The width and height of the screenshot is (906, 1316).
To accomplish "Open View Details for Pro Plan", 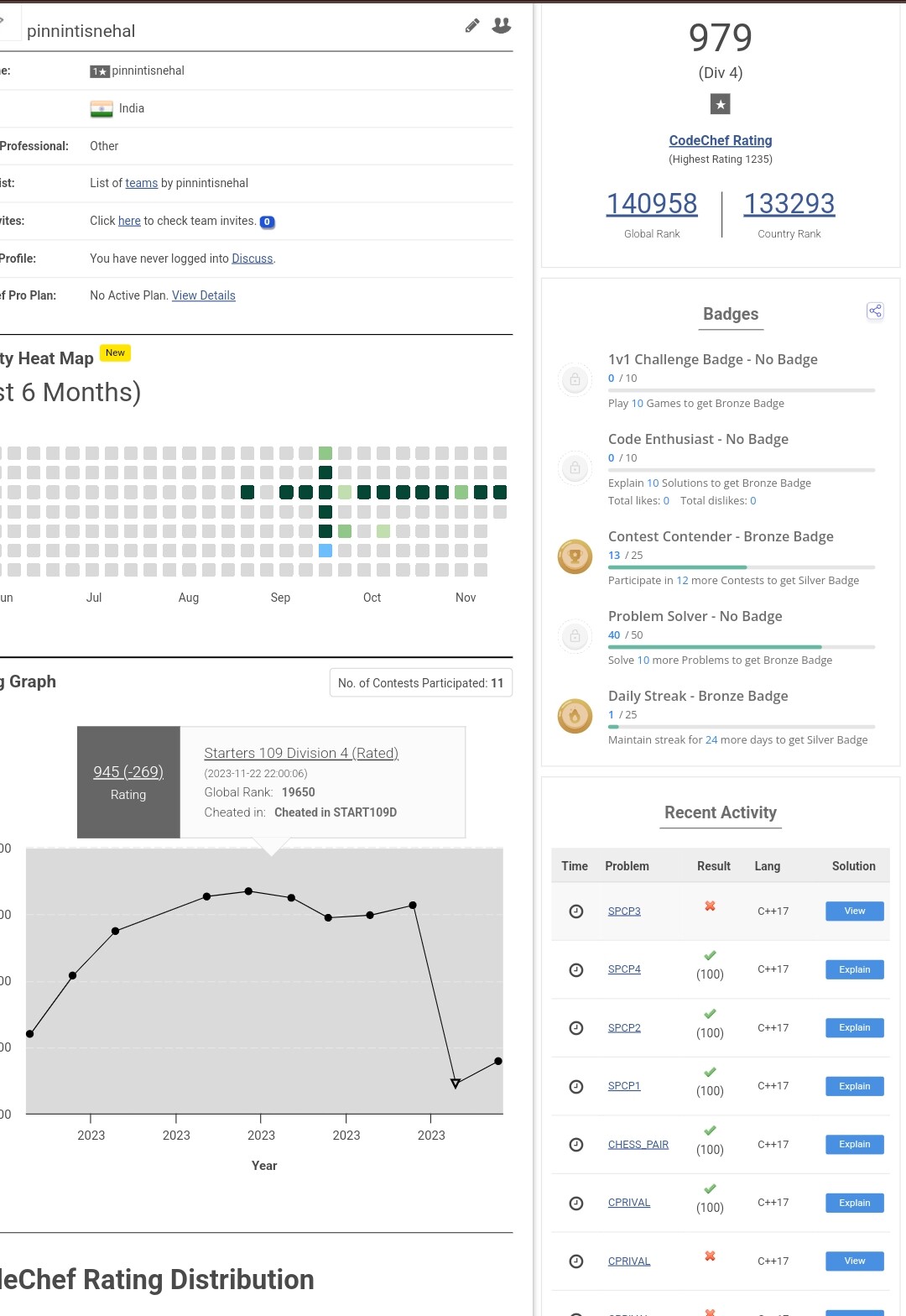I will coord(204,295).
